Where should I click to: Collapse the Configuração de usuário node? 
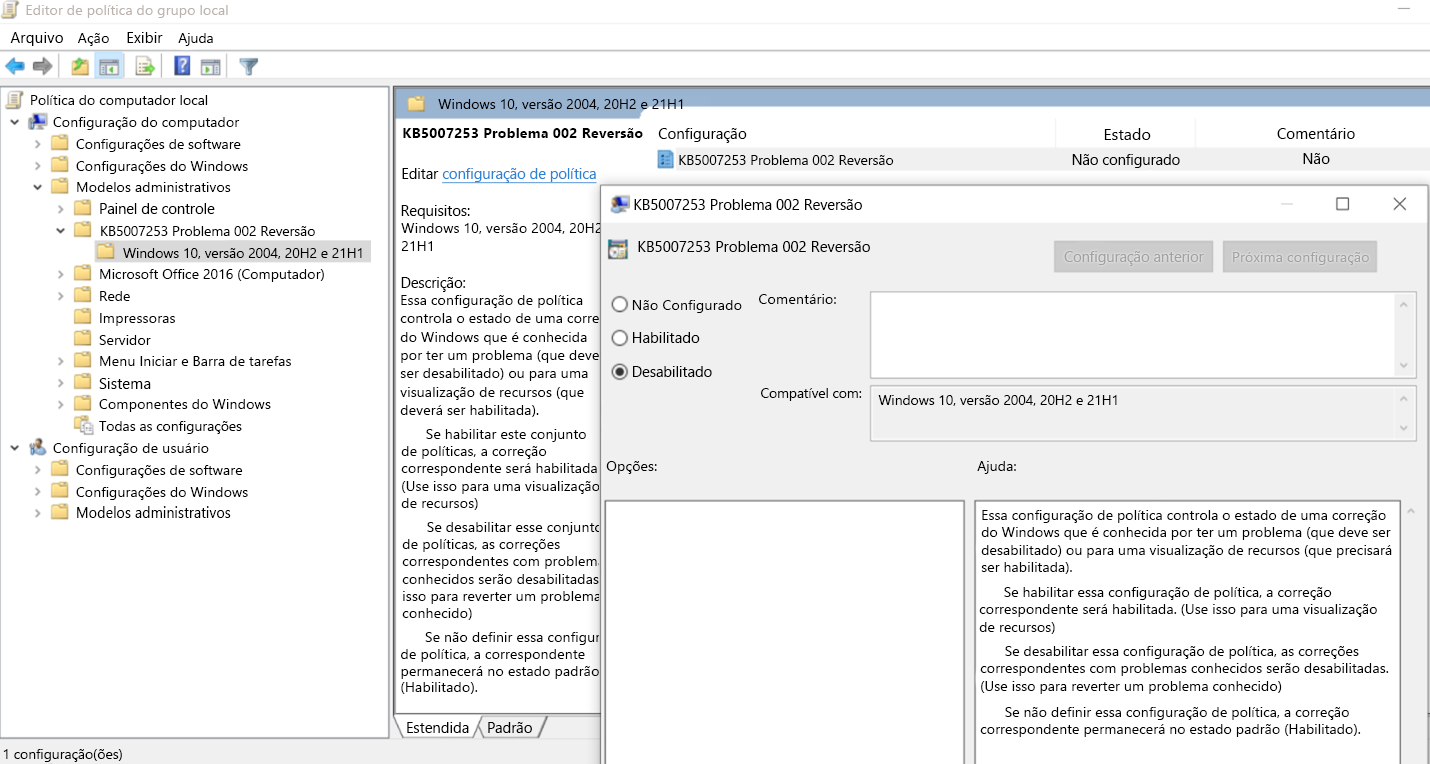(14, 448)
